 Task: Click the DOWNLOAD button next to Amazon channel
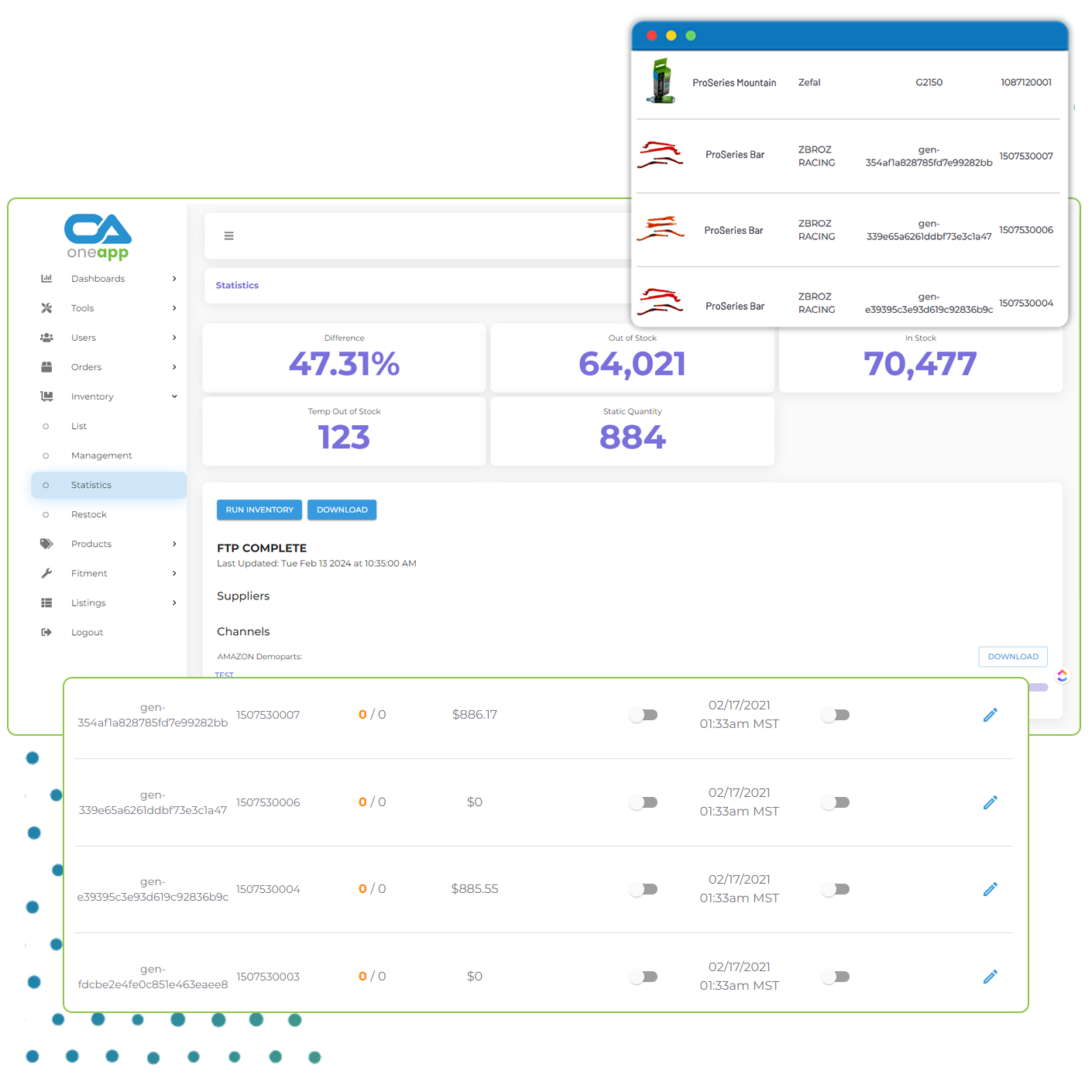[1012, 656]
